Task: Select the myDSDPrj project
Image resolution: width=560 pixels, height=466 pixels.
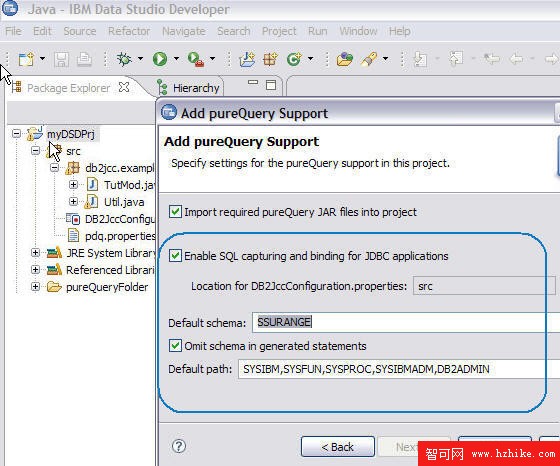Action: (x=71, y=134)
